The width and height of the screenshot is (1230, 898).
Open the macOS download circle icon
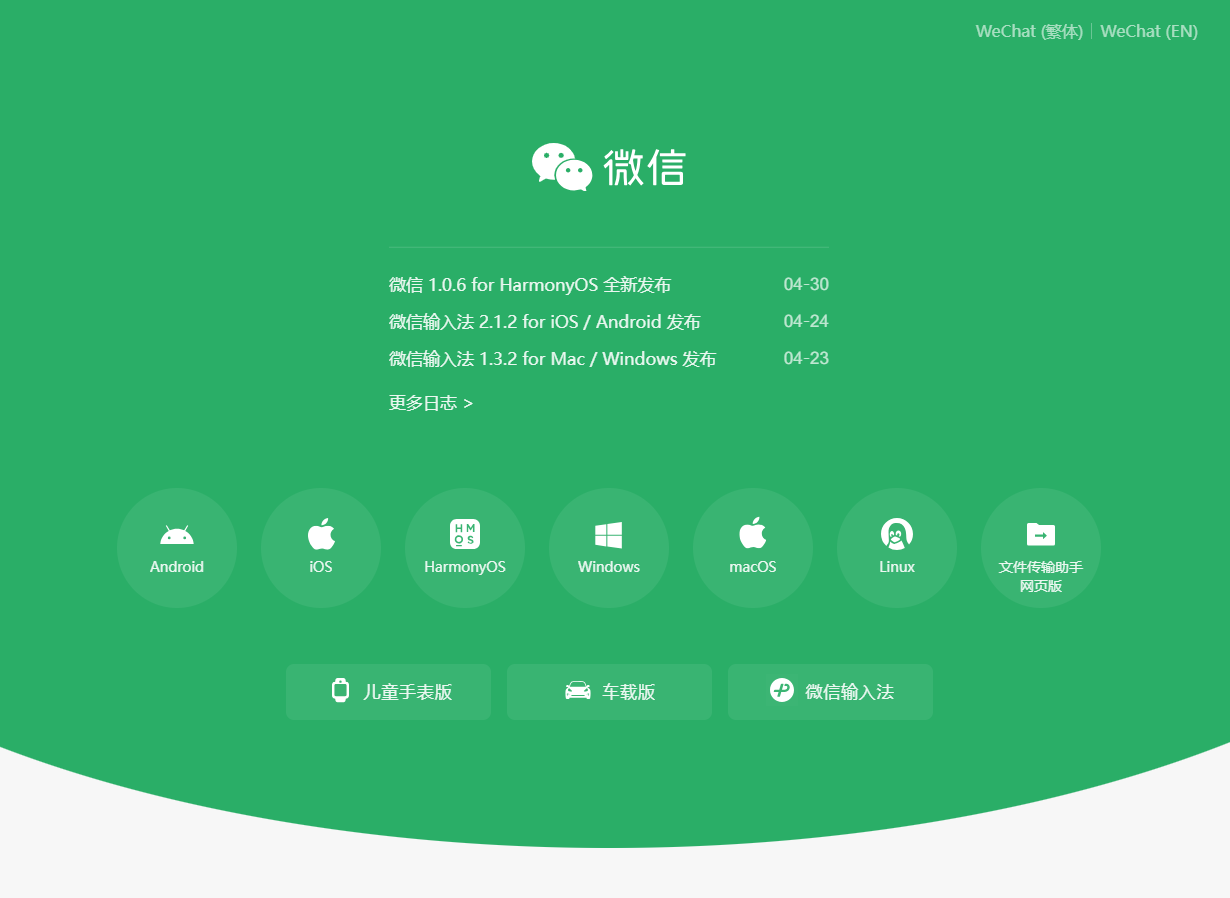[x=753, y=548]
